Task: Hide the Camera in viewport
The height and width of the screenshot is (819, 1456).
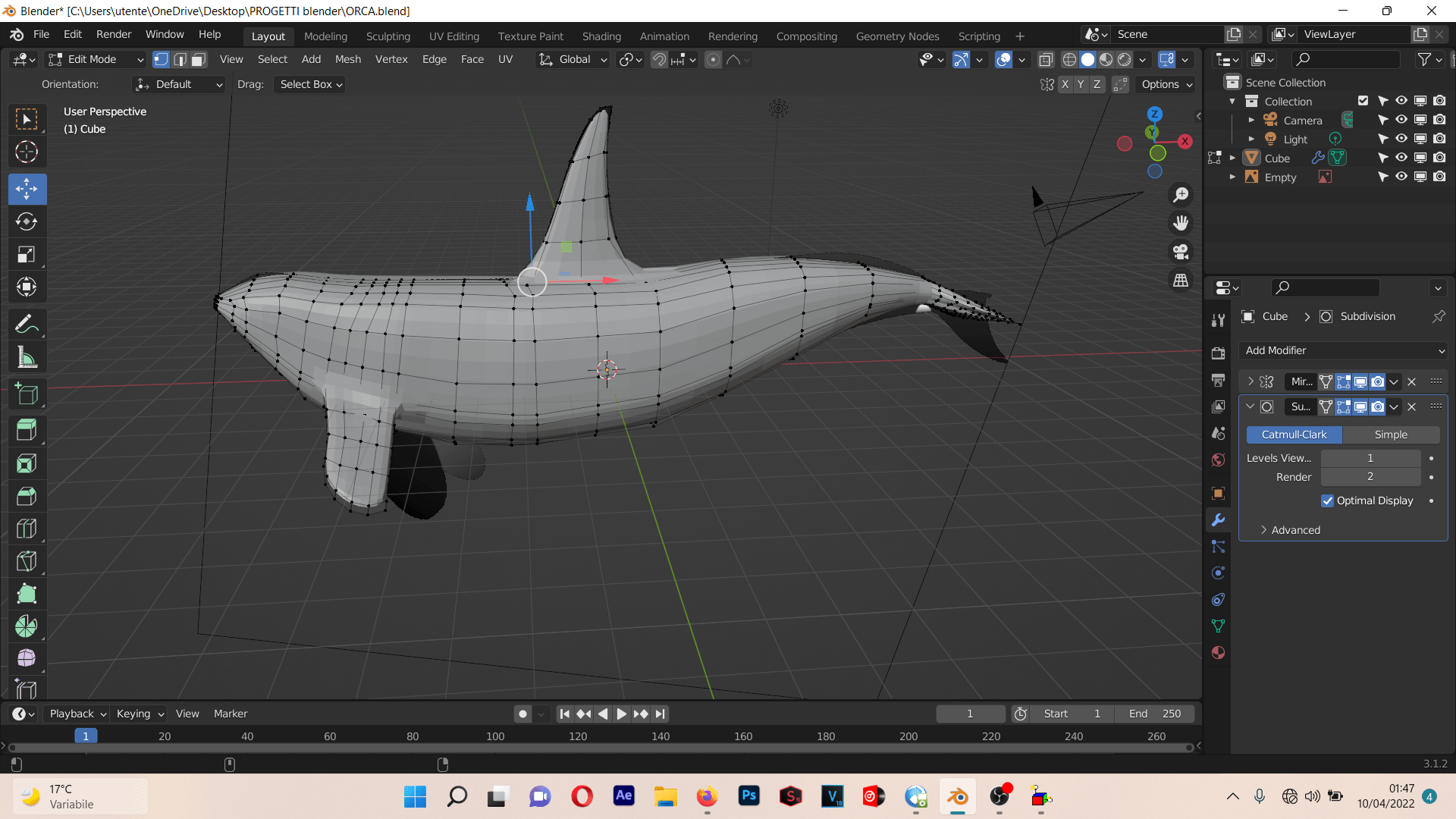Action: coord(1401,120)
